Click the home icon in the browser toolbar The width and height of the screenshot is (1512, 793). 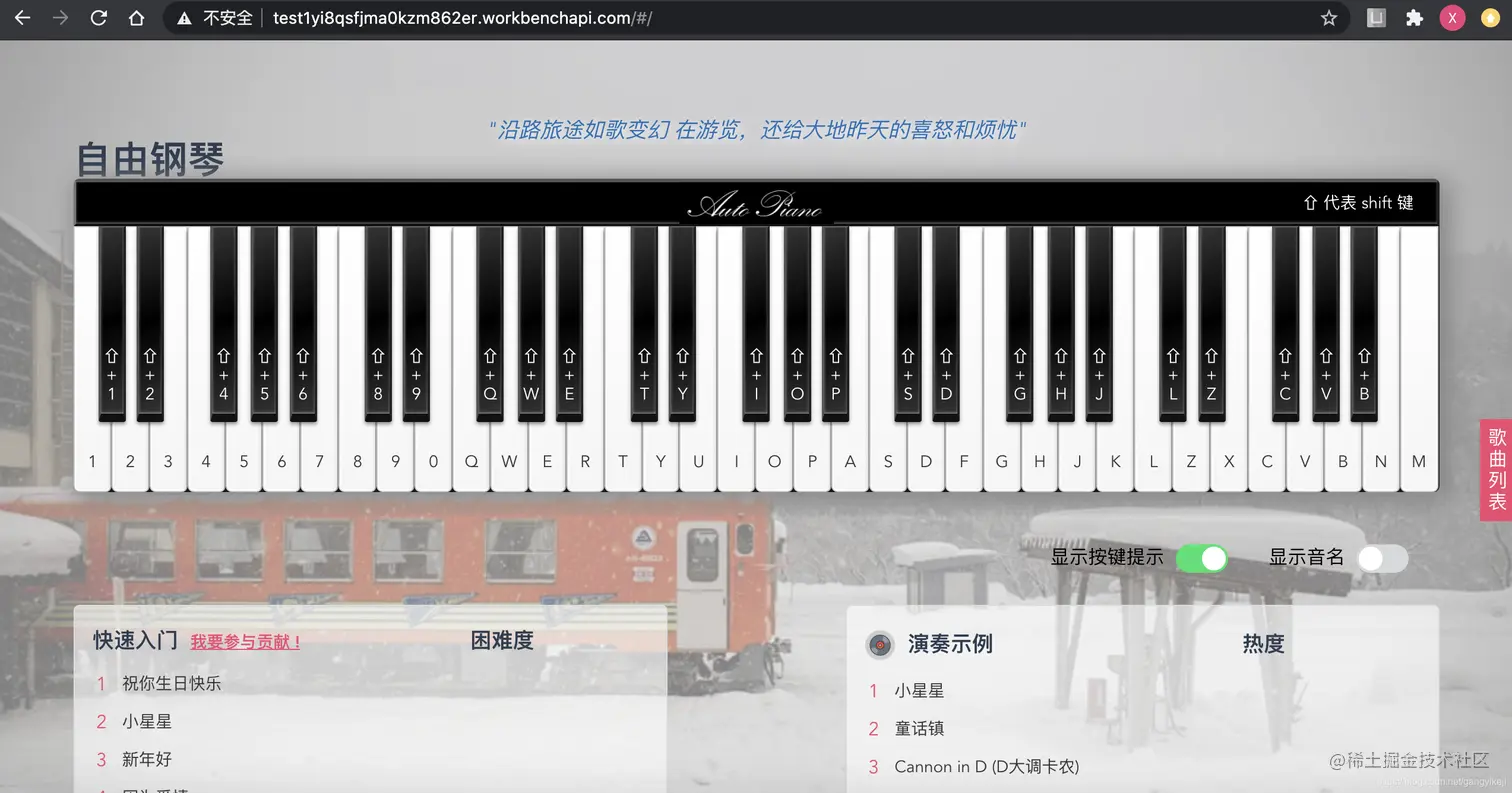tap(137, 17)
